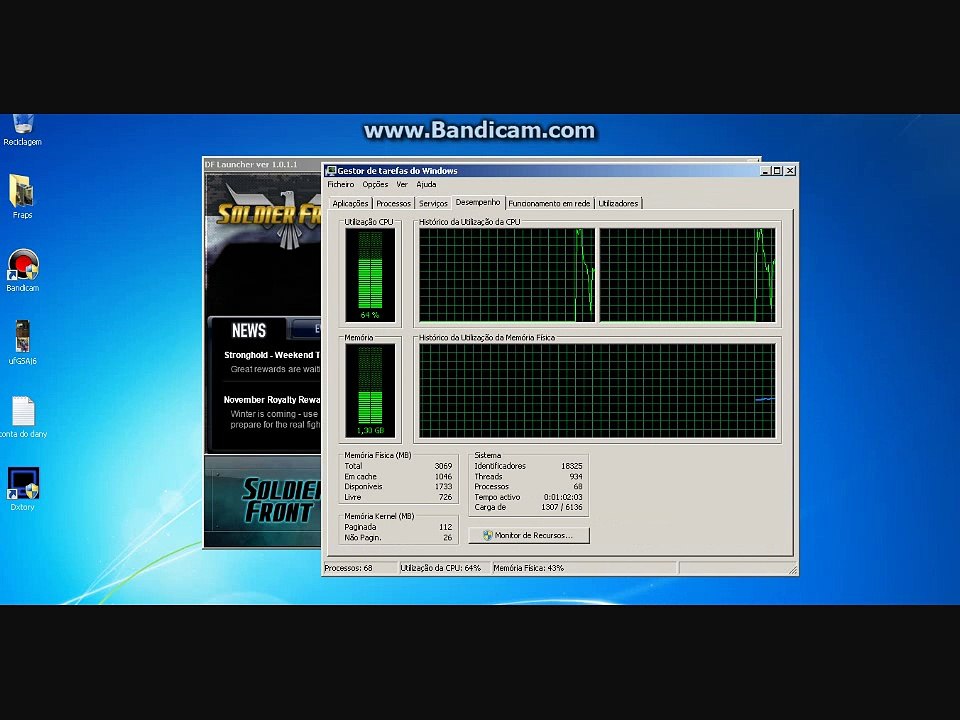Switch to Funcionamento em rede tab
Image resolution: width=960 pixels, height=720 pixels.
pyautogui.click(x=549, y=203)
